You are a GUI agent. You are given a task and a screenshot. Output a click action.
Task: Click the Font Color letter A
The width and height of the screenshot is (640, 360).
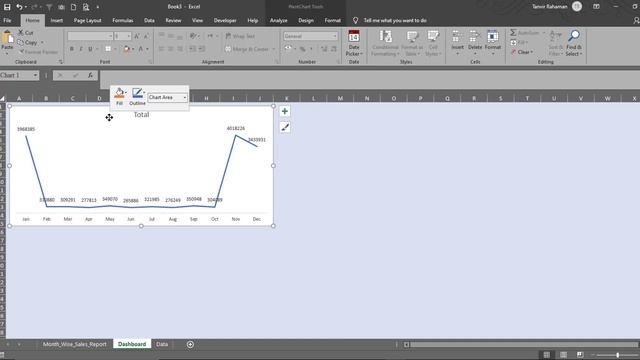point(141,49)
